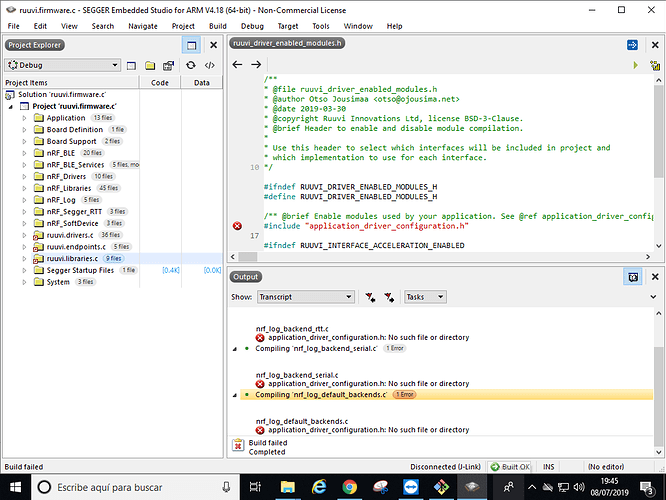Click the code view icon in Project Explorer
Screen dimensions: 666x500
click(x=209, y=65)
